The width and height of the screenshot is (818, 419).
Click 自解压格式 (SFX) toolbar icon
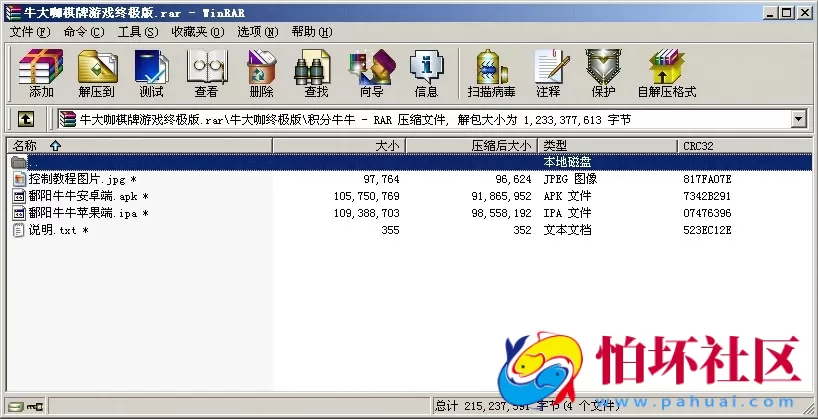[x=667, y=73]
